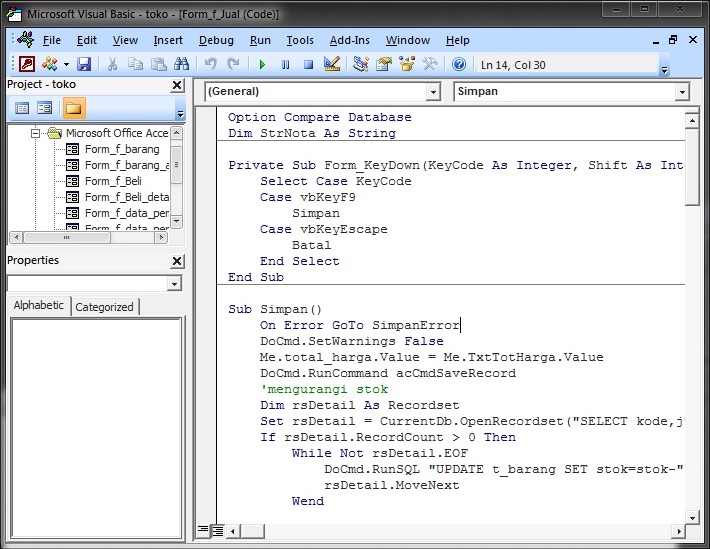
Task: Open the (General) object dropdown
Action: 432,91
